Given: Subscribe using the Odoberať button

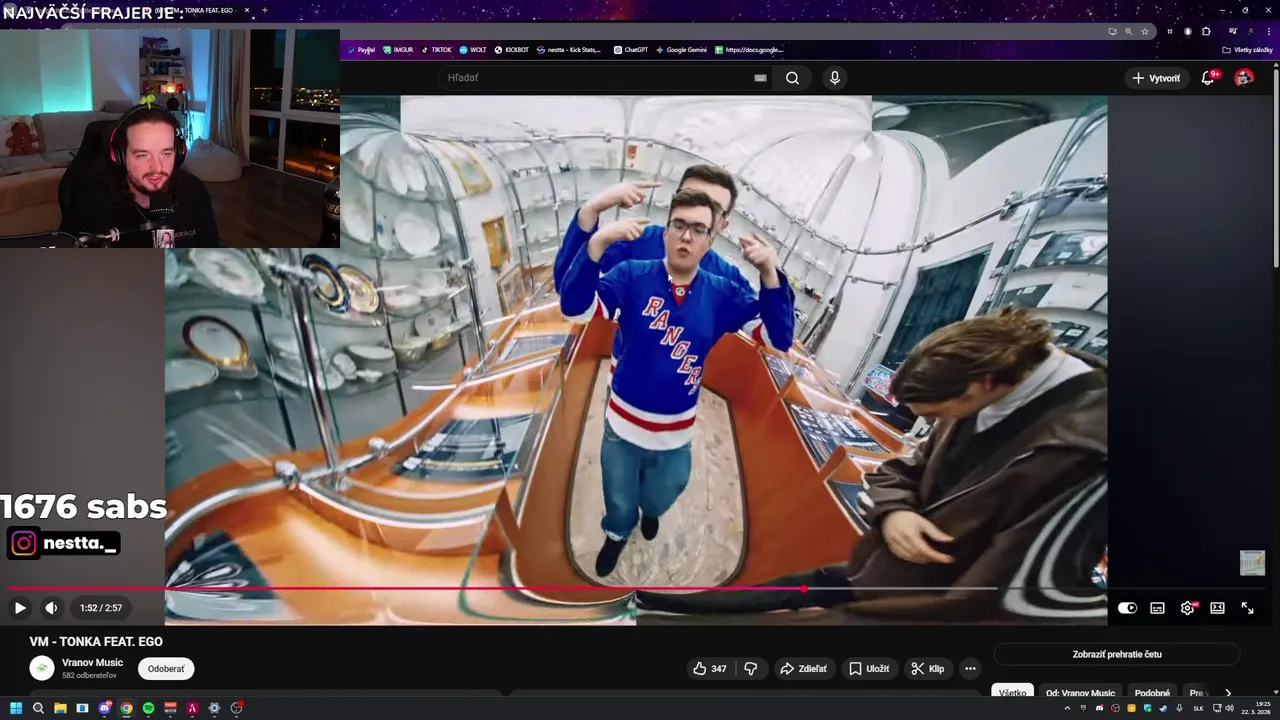Looking at the screenshot, I should [x=166, y=669].
